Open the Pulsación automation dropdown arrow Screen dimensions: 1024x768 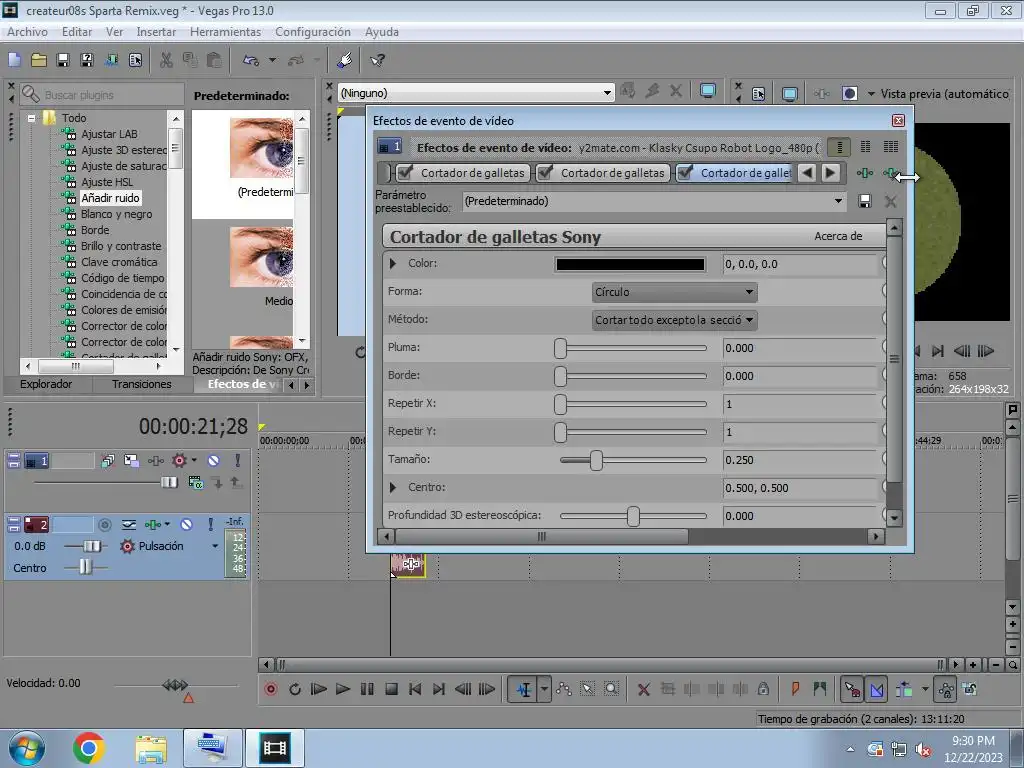pos(215,546)
